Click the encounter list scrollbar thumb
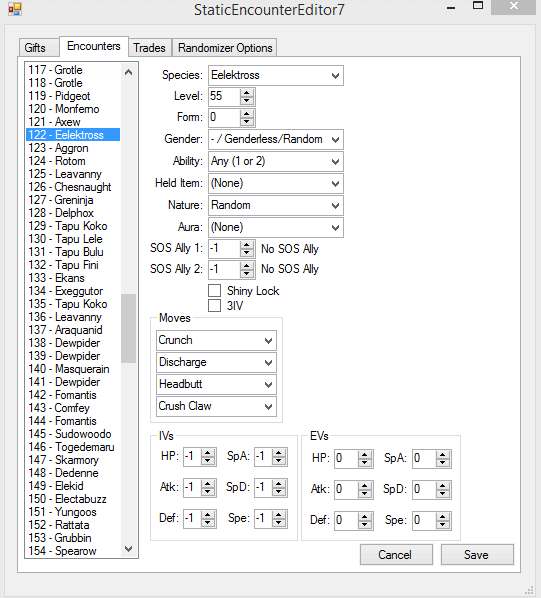The height and width of the screenshot is (598, 541). pos(128,328)
